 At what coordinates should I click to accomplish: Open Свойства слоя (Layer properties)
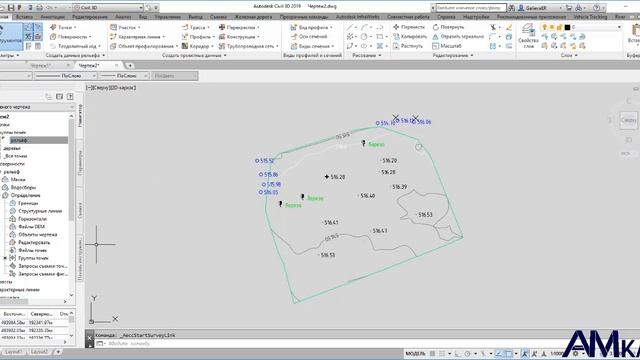click(528, 36)
